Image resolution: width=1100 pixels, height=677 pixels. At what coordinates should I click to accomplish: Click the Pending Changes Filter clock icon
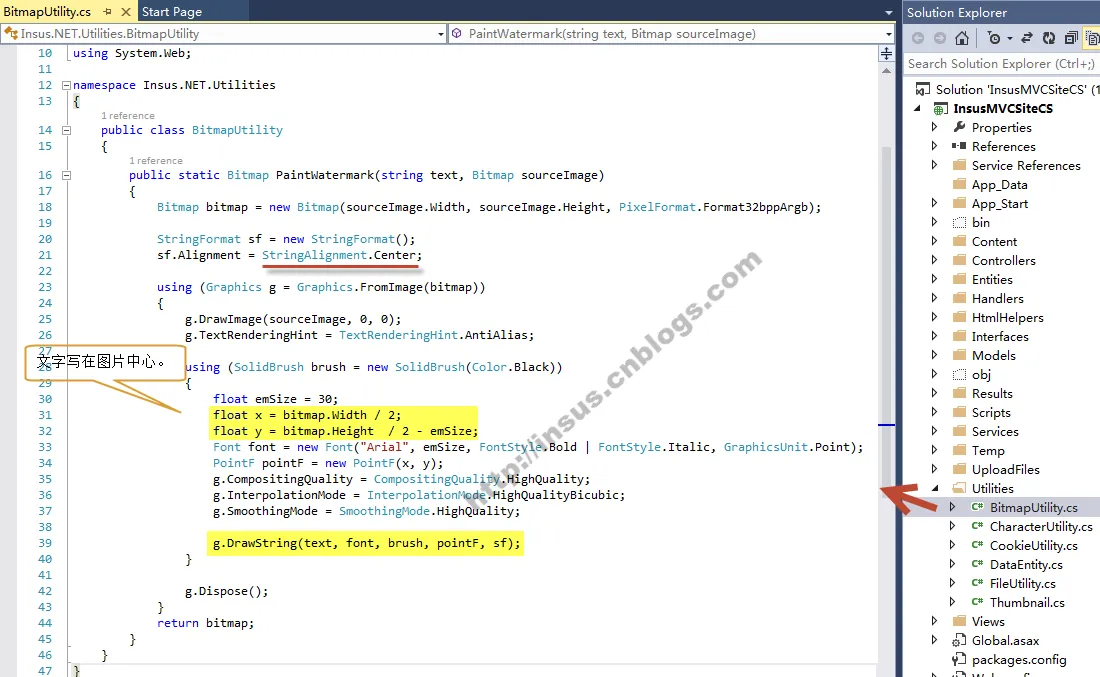click(x=994, y=38)
